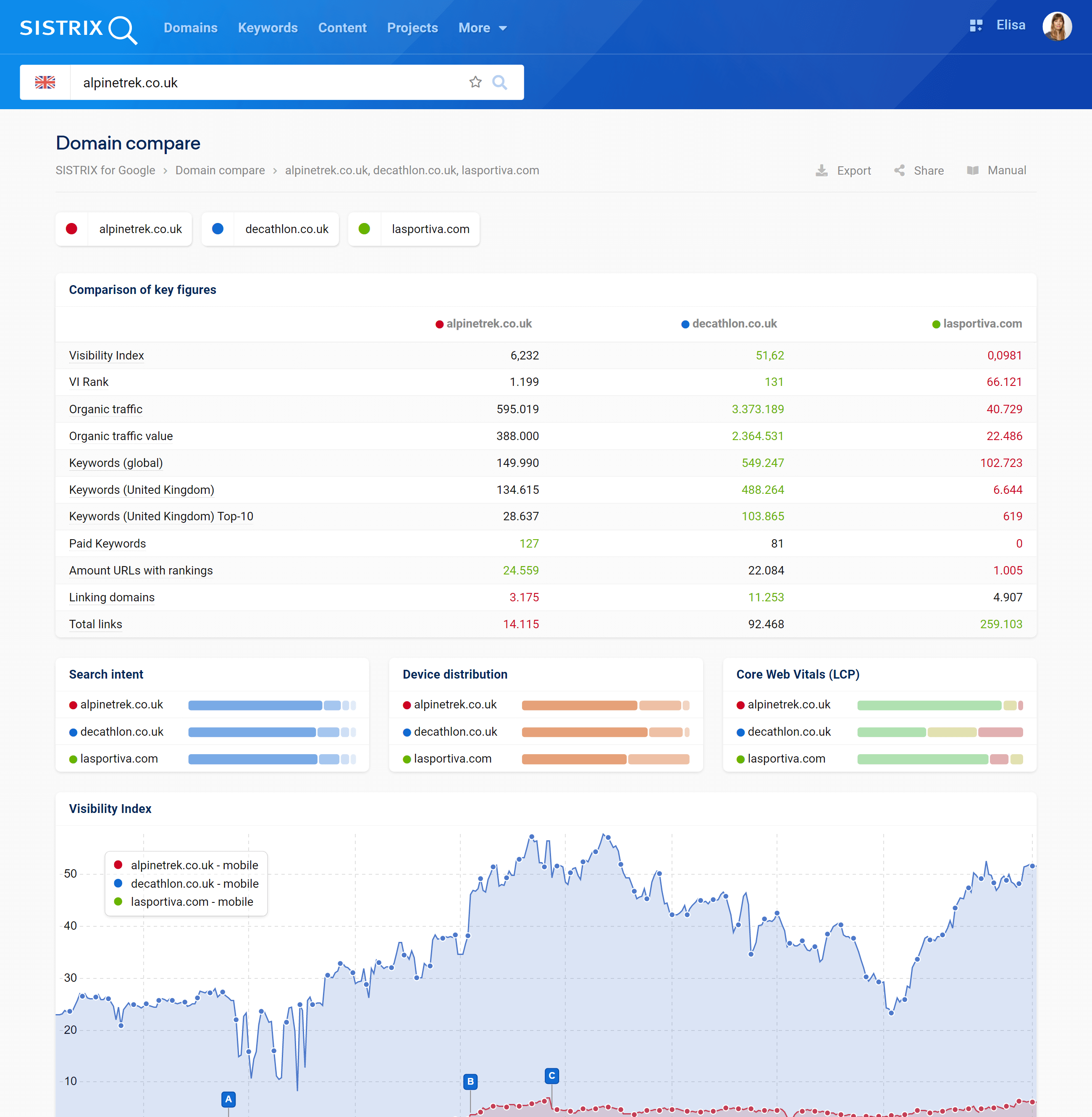Click the search magnifier icon in searchbar

(500, 82)
